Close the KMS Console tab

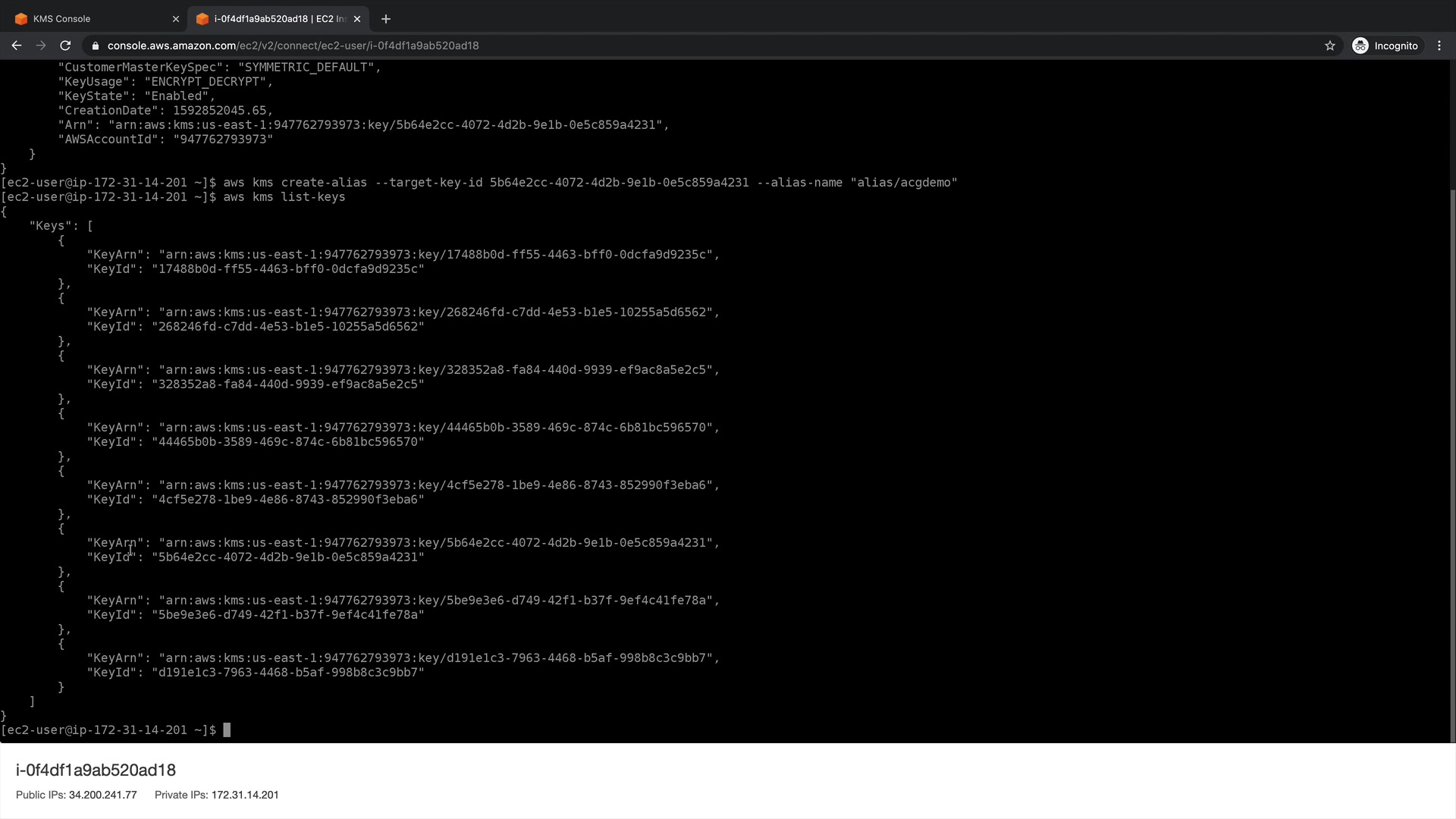[x=175, y=19]
